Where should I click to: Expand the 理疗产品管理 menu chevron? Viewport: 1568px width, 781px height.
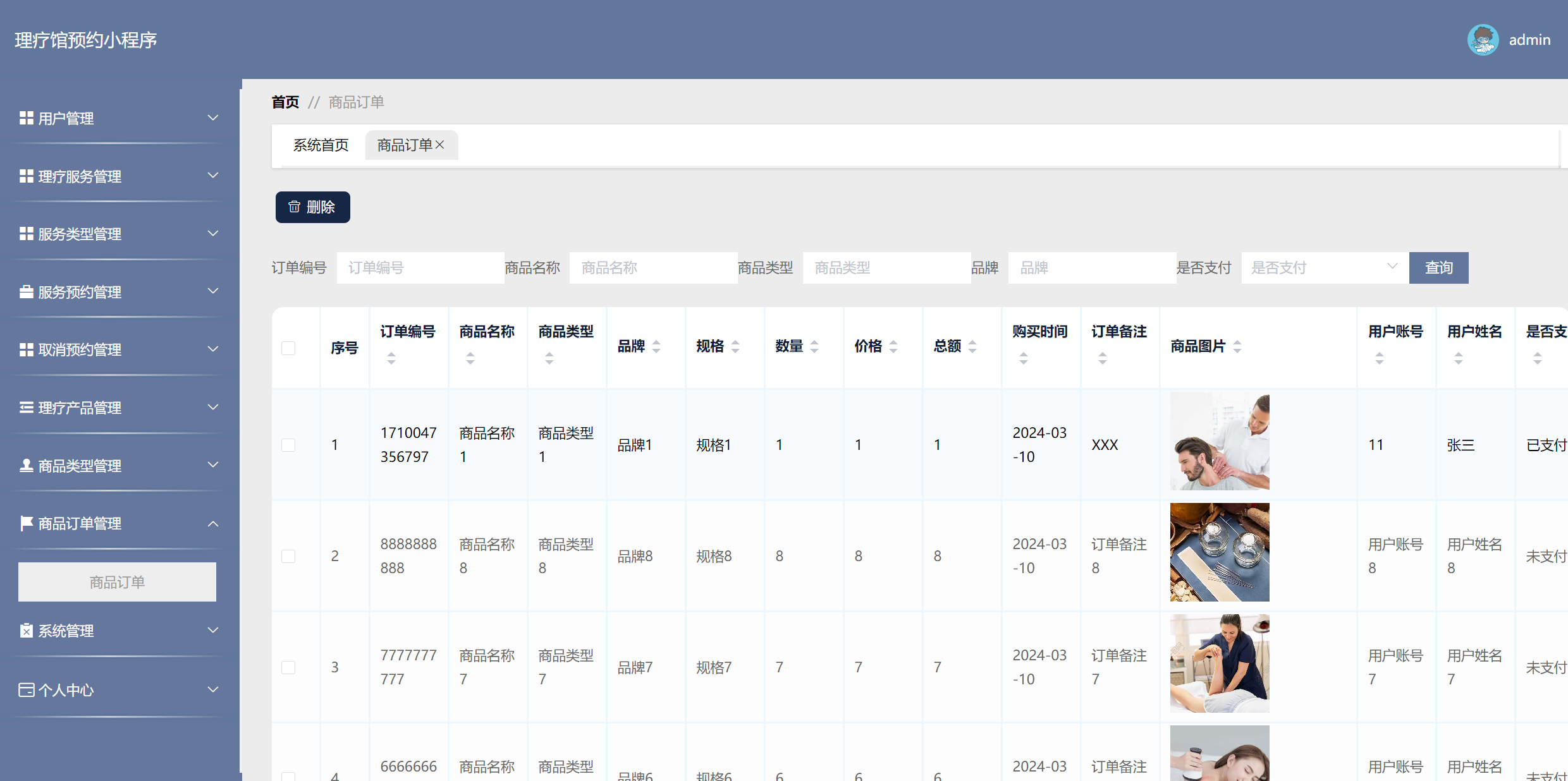pyautogui.click(x=213, y=408)
